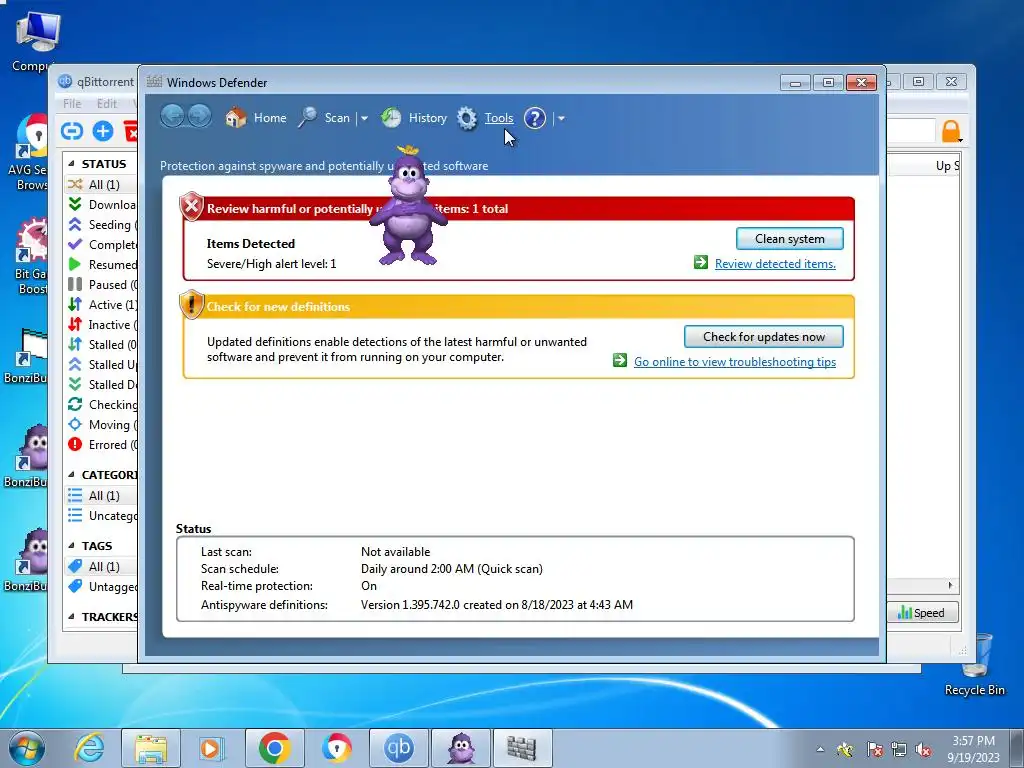Click the Tools gear icon
Screen dimensions: 1024x768
466,118
